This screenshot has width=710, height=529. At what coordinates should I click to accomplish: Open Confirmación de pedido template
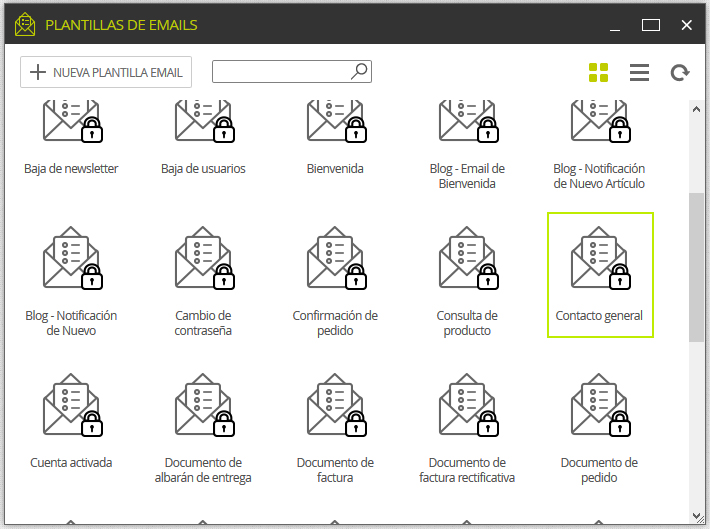point(335,281)
